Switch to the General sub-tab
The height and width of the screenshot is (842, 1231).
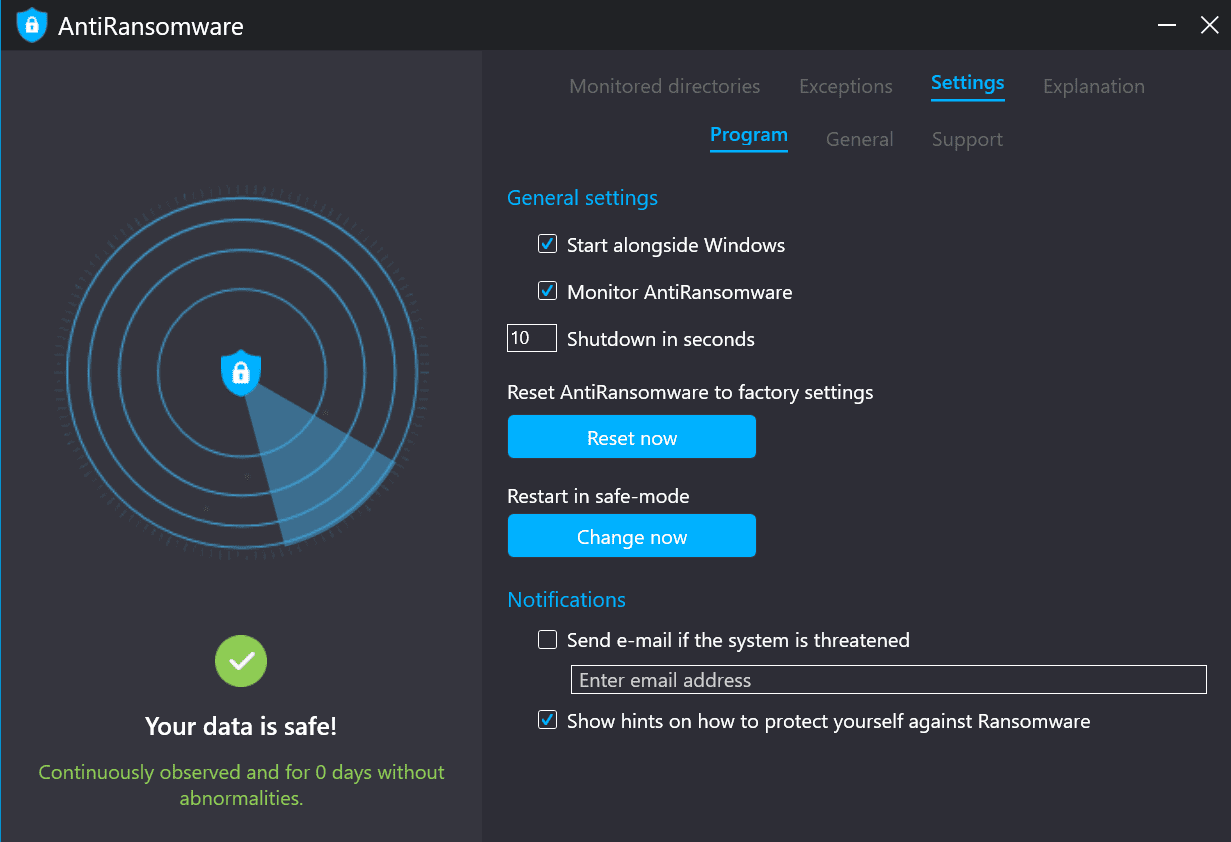point(859,139)
